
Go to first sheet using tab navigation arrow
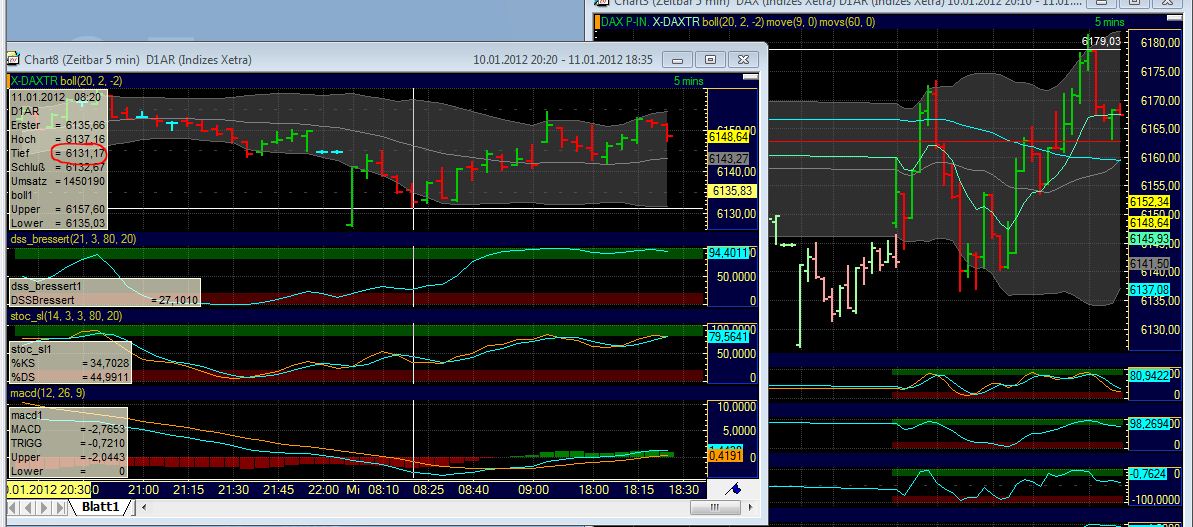[x=12, y=508]
